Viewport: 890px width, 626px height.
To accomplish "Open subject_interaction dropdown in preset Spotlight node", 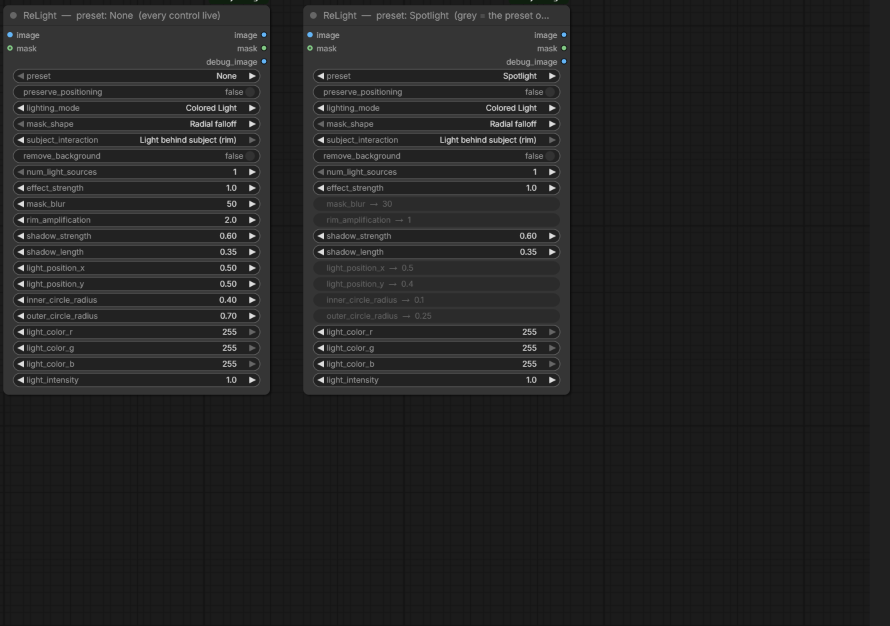I will pyautogui.click(x=436, y=140).
